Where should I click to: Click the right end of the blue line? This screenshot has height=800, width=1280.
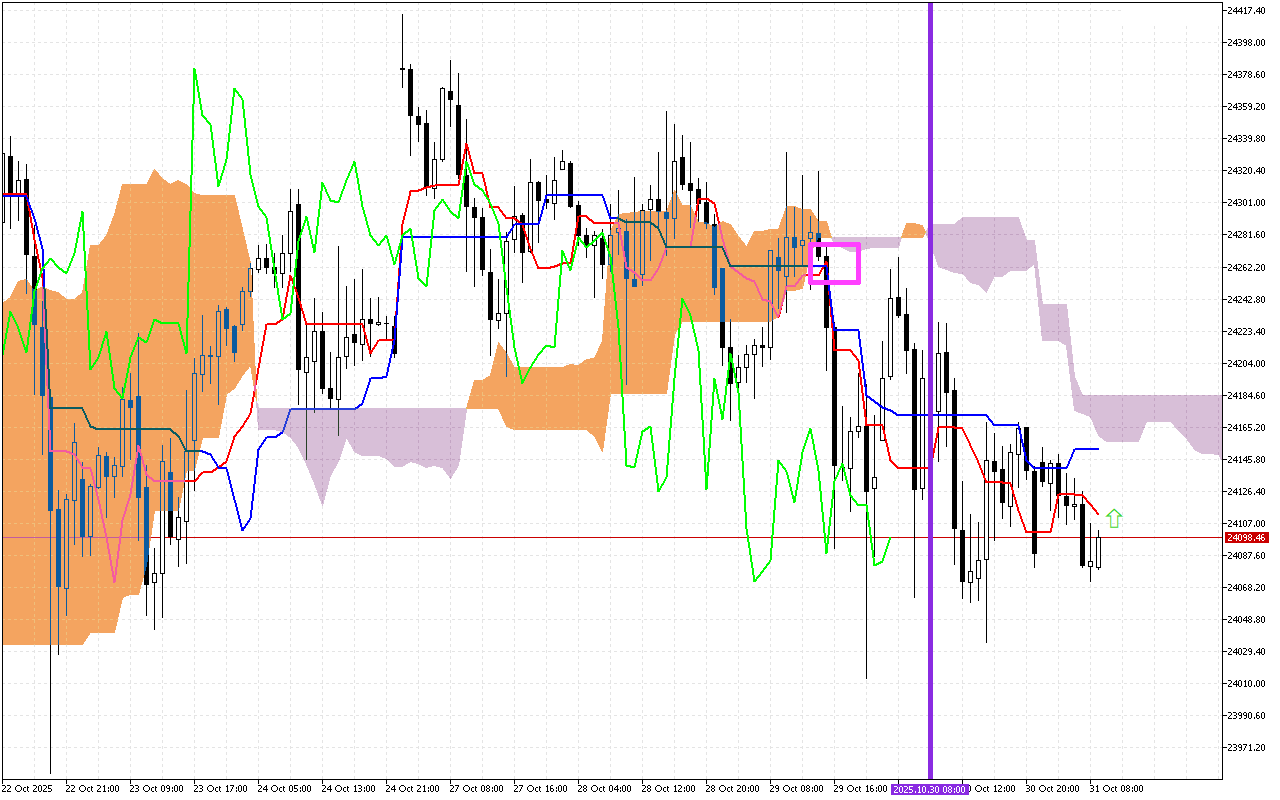pos(1098,449)
